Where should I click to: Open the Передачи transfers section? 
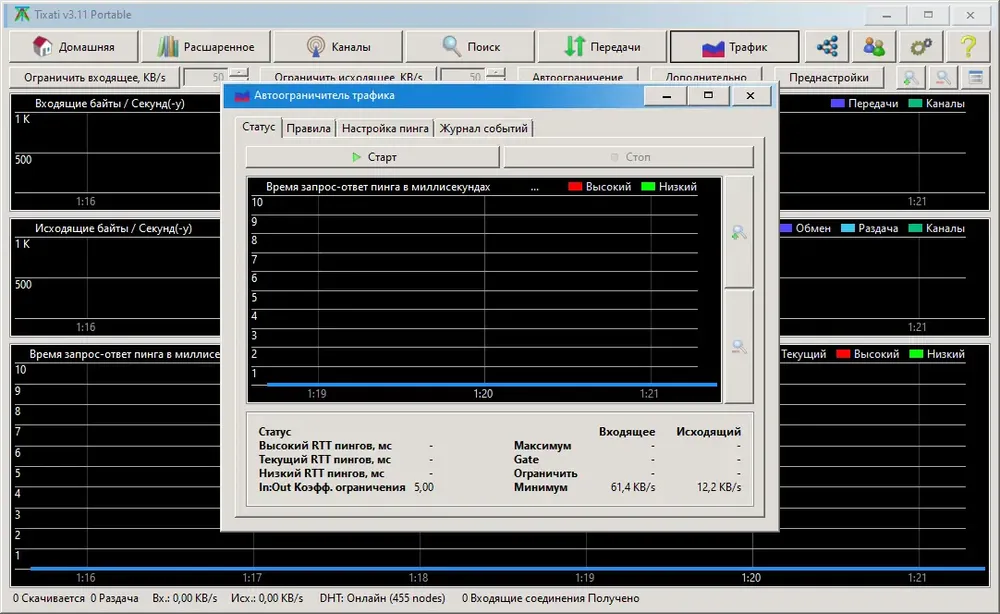click(602, 47)
